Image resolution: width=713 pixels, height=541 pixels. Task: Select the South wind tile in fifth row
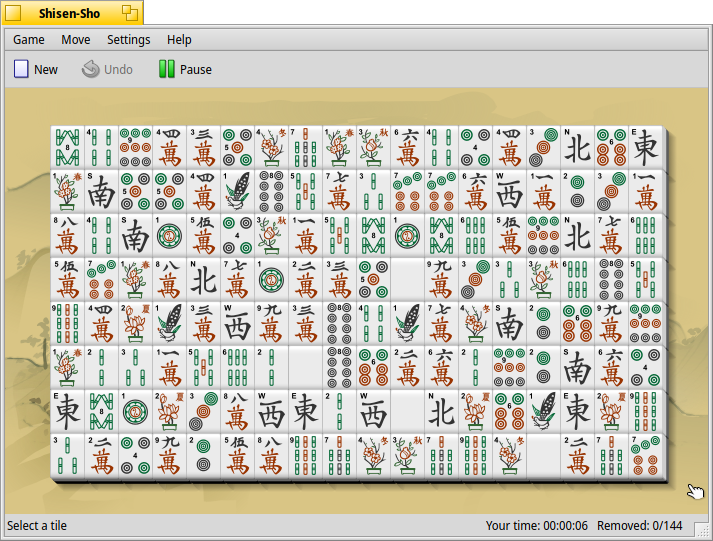tap(510, 324)
